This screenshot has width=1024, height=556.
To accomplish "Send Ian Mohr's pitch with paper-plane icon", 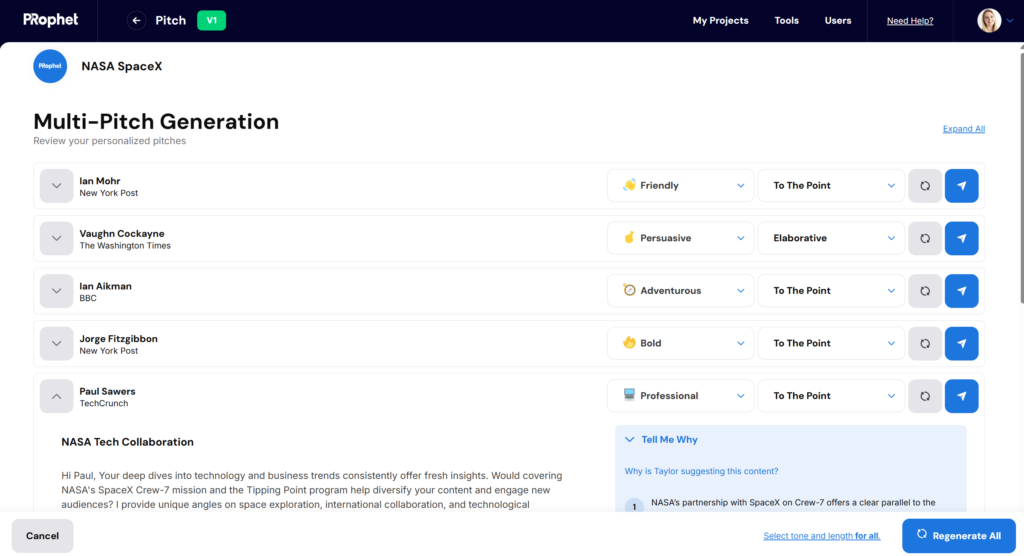I will pyautogui.click(x=961, y=186).
